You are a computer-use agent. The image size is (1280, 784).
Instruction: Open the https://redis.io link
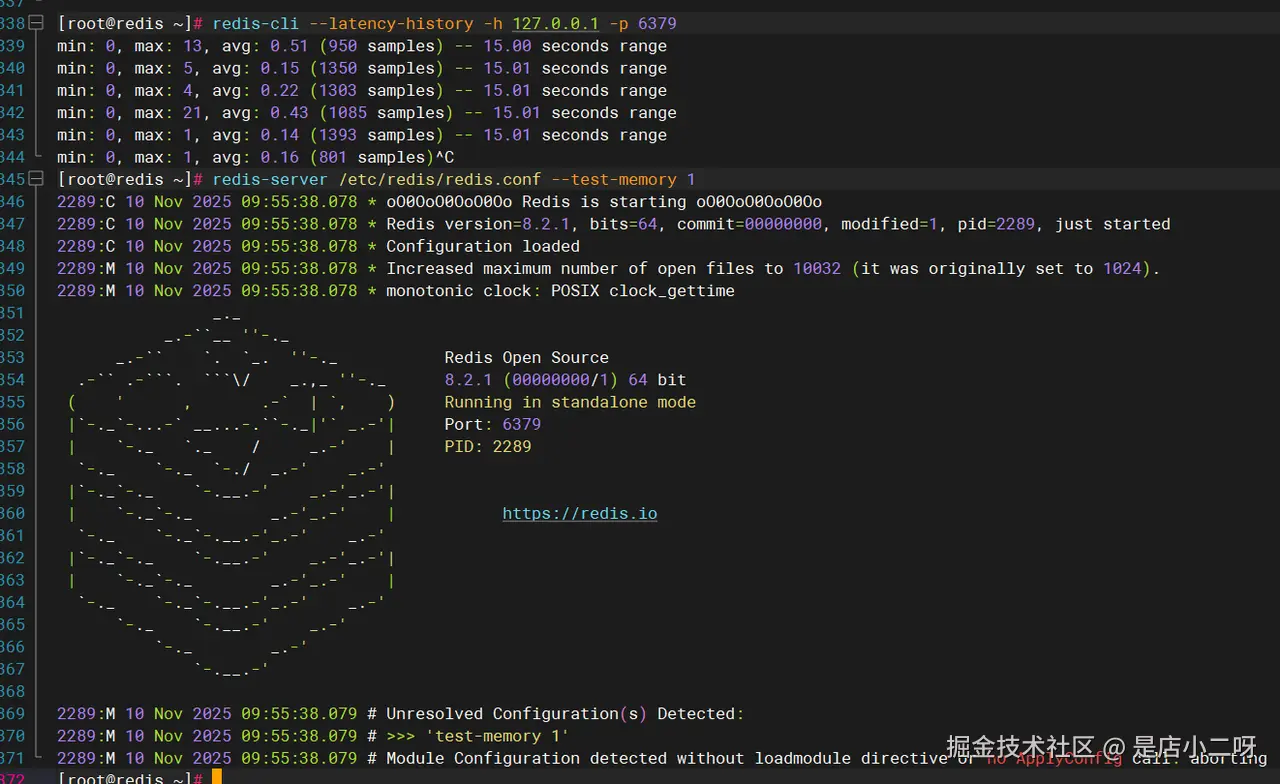(579, 513)
